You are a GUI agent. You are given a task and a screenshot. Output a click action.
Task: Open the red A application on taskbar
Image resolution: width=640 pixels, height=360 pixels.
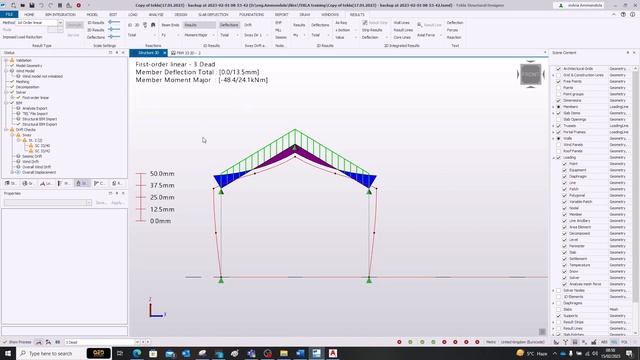333,353
